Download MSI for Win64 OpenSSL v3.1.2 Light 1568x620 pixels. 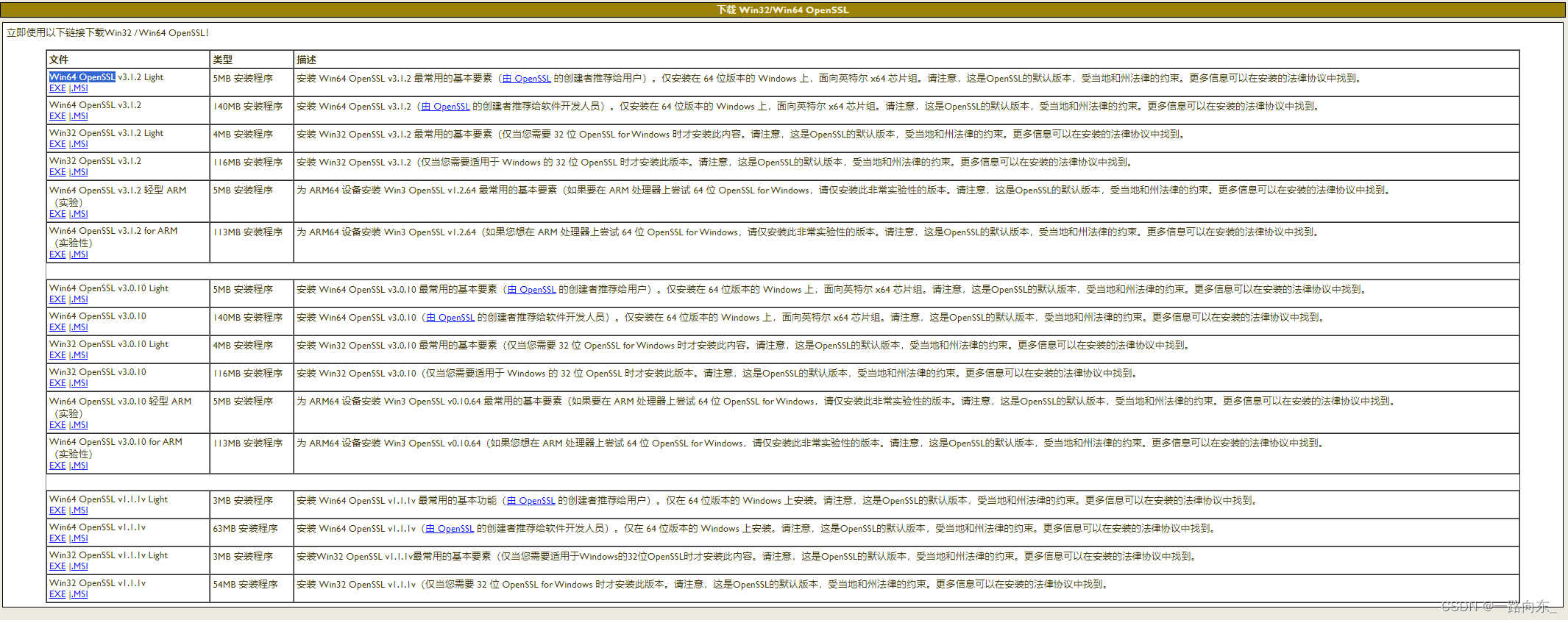[x=79, y=88]
